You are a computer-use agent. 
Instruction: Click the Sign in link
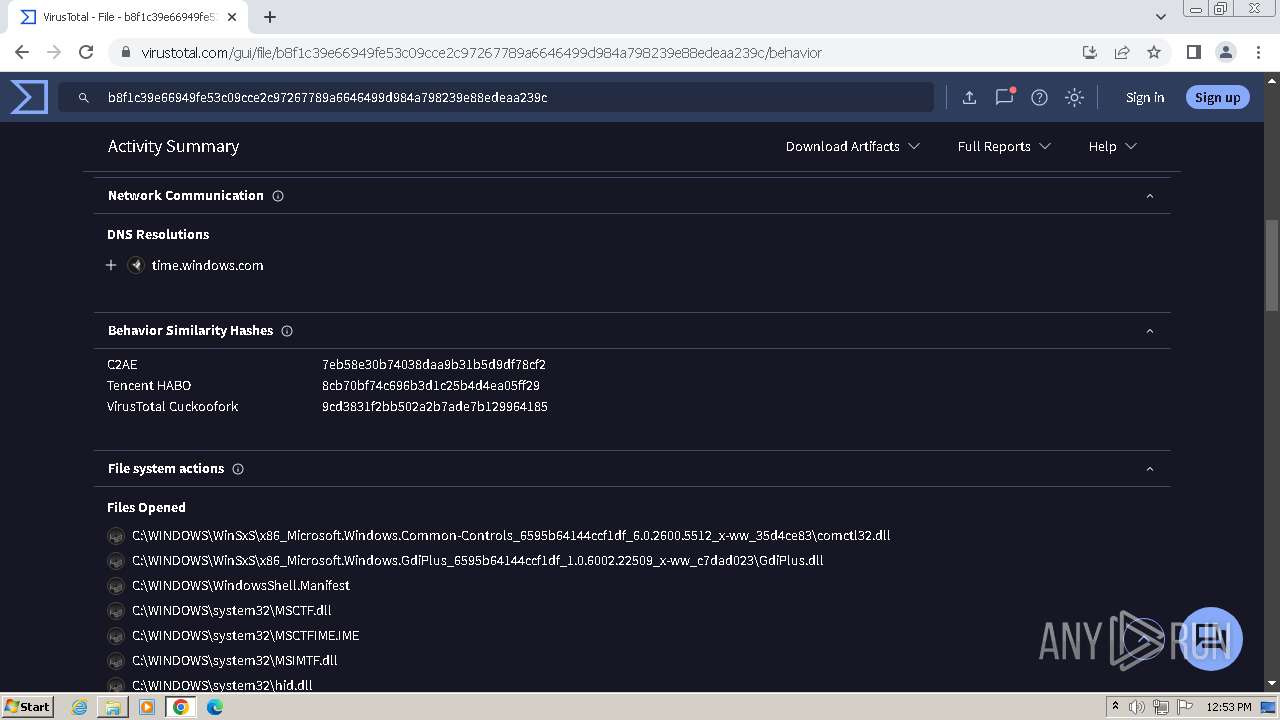[x=1145, y=98]
